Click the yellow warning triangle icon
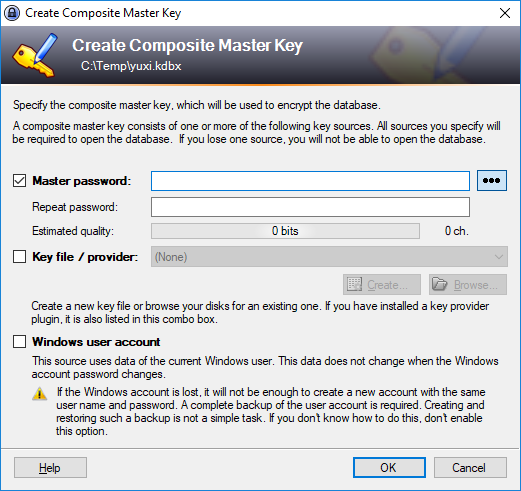This screenshot has height=491, width=521. 40,393
